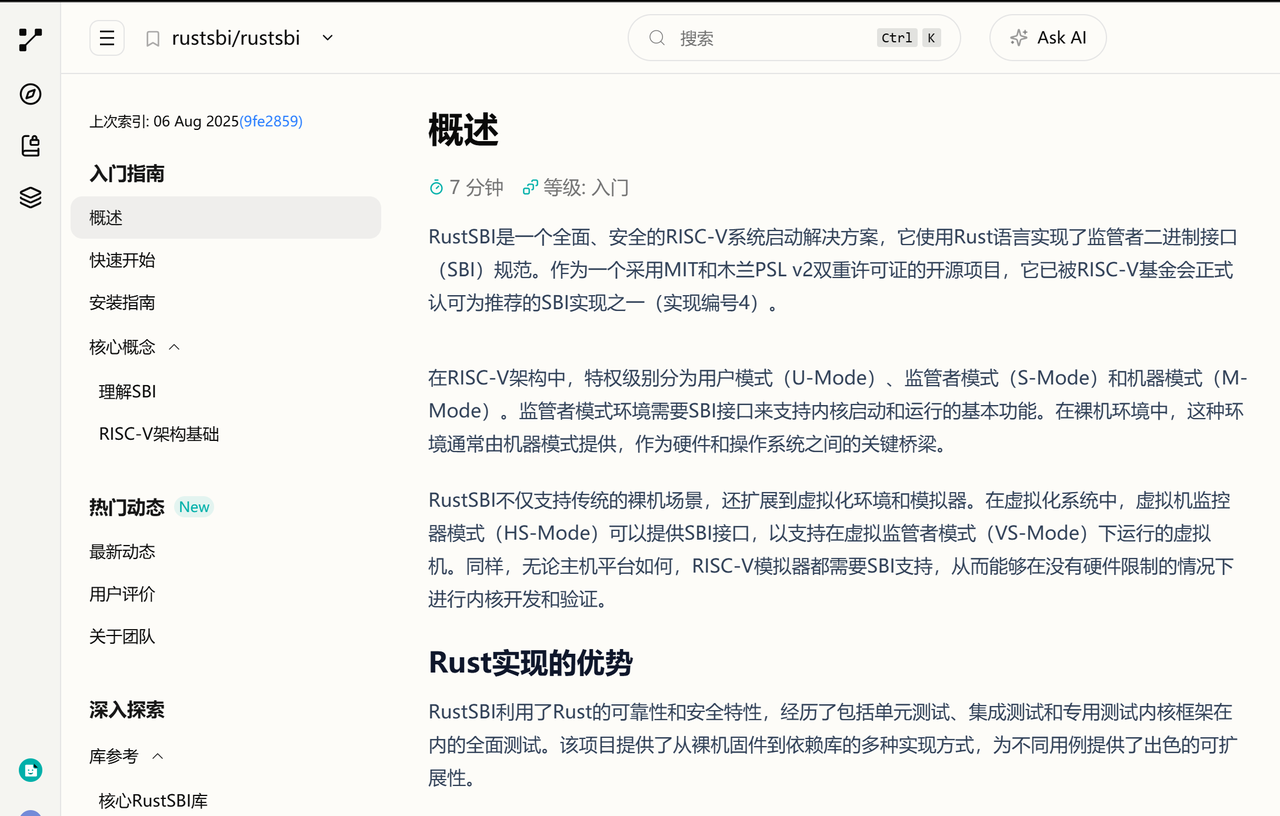Toggle the hamburger sidebar menu button

tap(107, 38)
